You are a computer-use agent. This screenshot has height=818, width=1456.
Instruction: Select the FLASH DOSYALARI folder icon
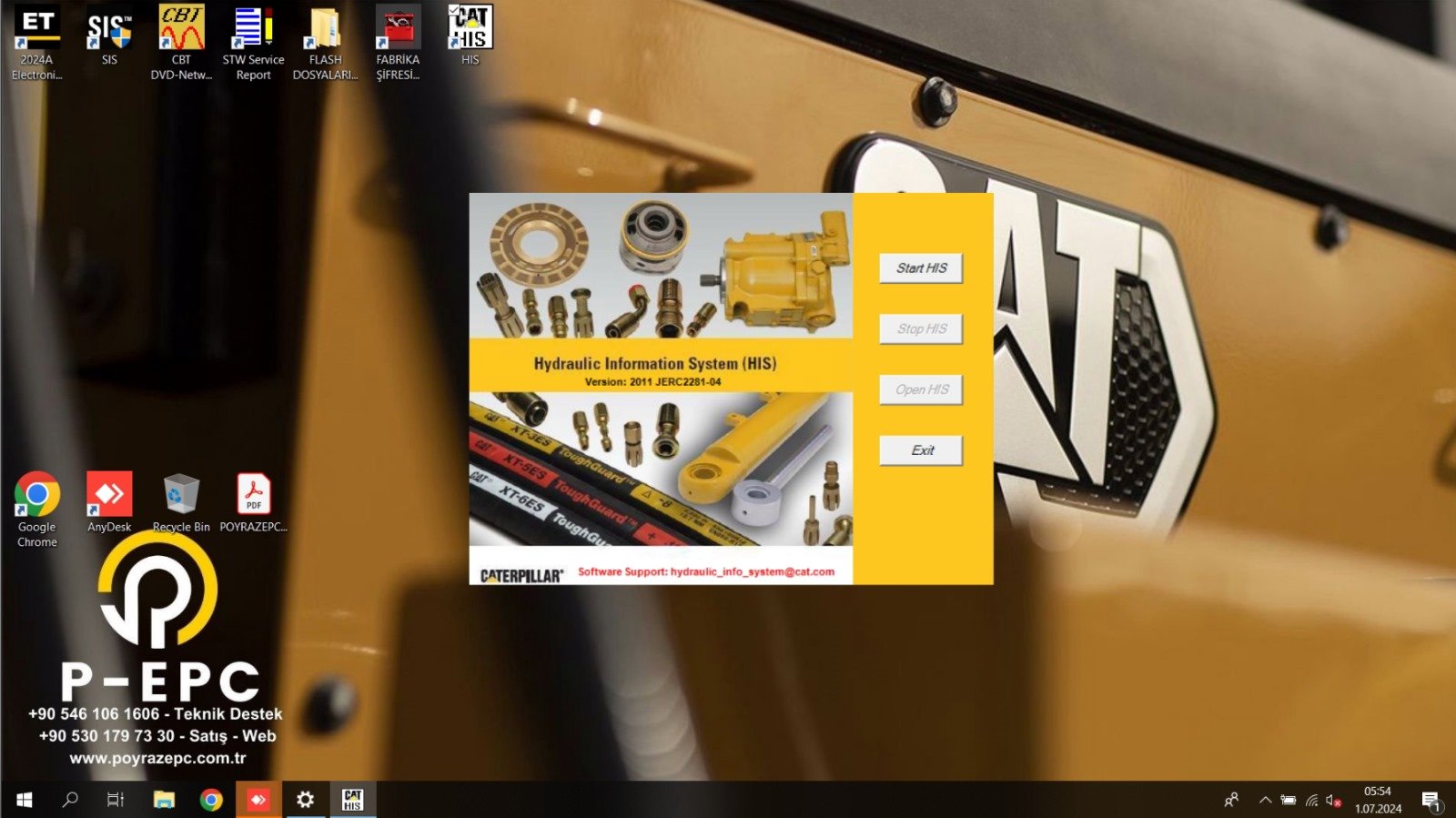[x=325, y=43]
